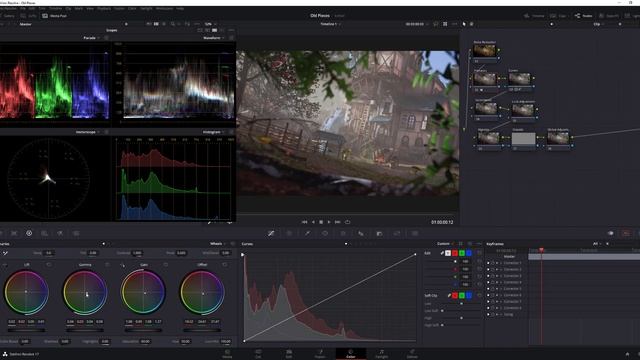Viewport: 640px width, 360px height.
Task: Switch to the Fusion page tab
Action: coord(320,353)
